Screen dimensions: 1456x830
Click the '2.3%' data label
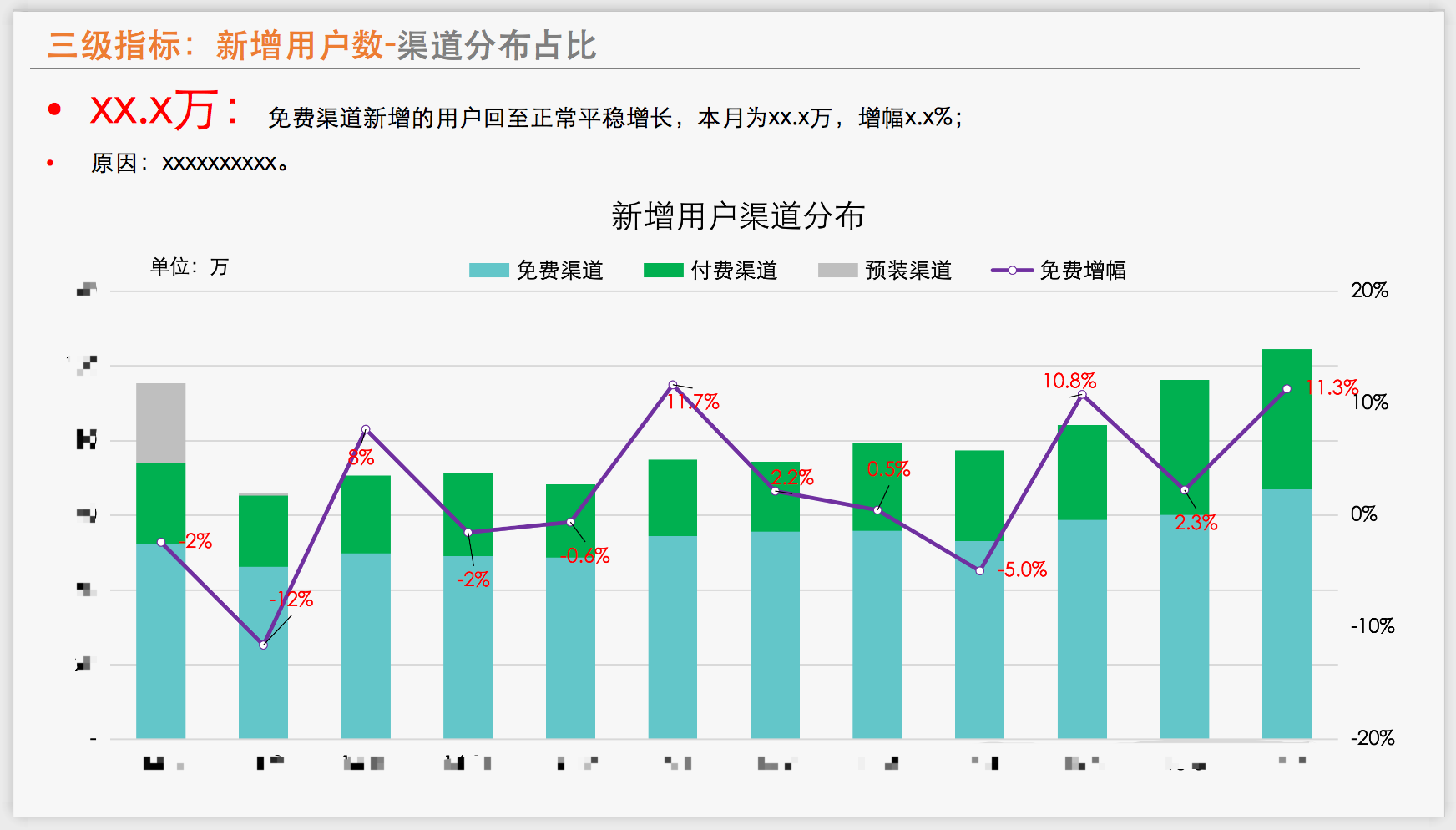[x=1196, y=523]
